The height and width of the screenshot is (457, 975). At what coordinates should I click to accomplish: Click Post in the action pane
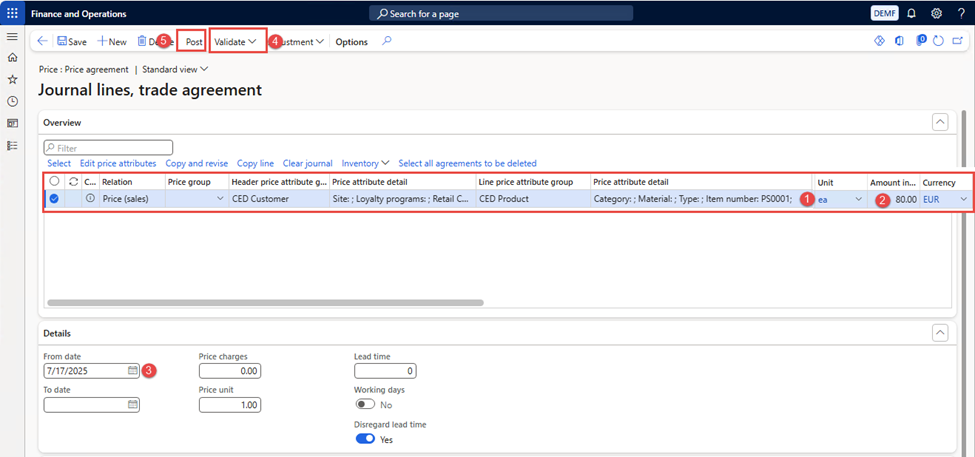click(194, 42)
